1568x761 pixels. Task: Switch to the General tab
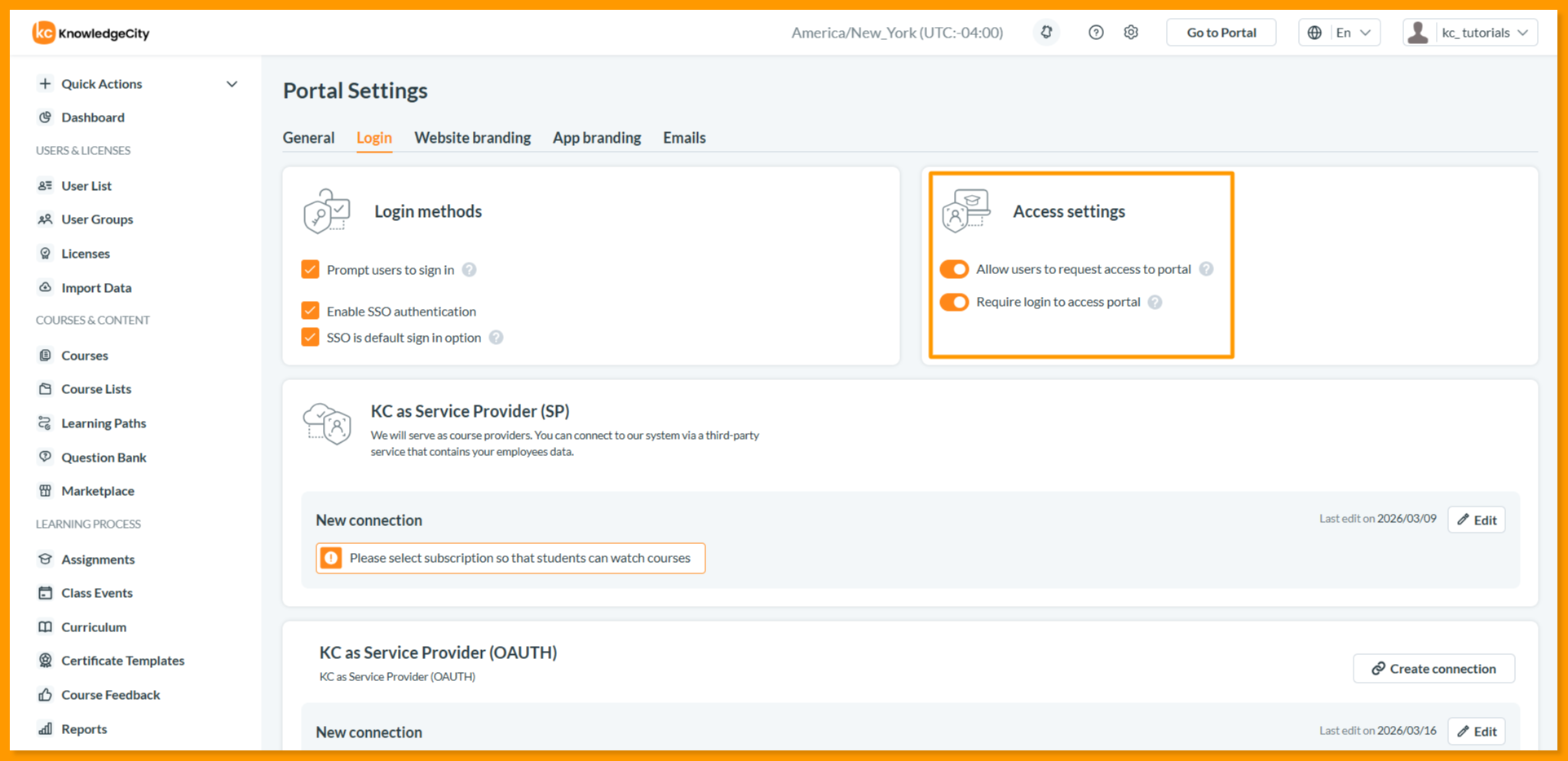(x=308, y=138)
